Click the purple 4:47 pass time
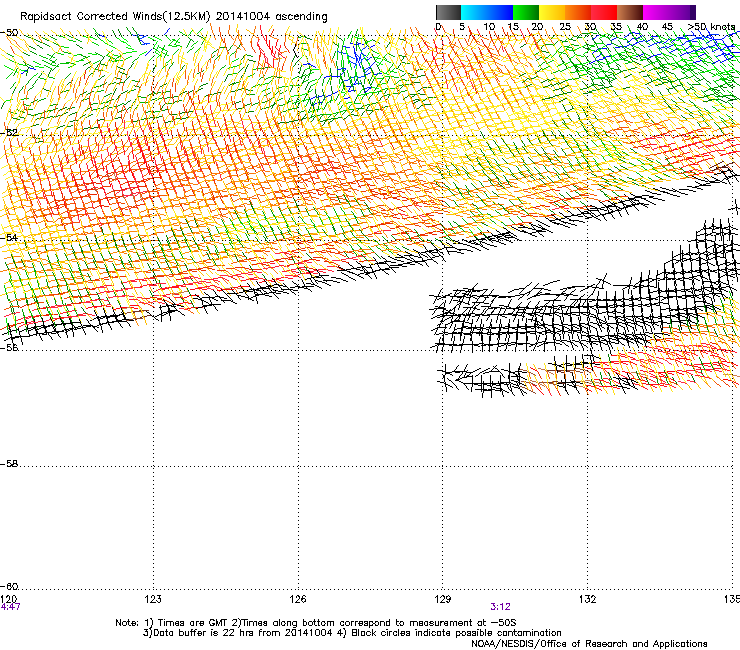The height and width of the screenshot is (650, 740). point(10,607)
